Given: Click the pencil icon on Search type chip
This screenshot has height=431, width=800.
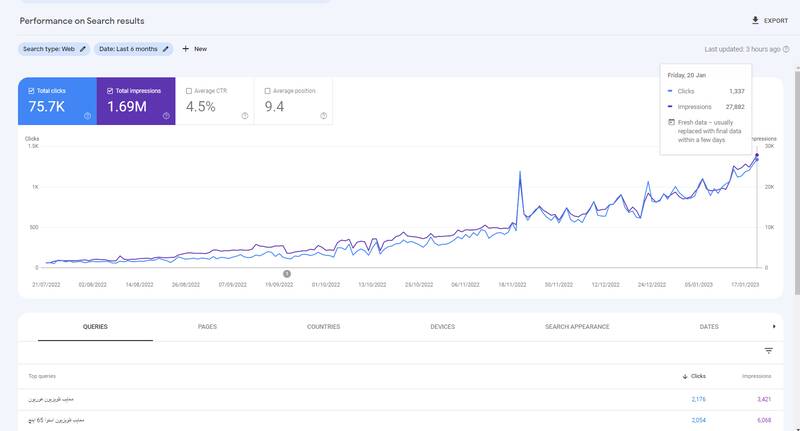Looking at the screenshot, I should click(x=83, y=49).
